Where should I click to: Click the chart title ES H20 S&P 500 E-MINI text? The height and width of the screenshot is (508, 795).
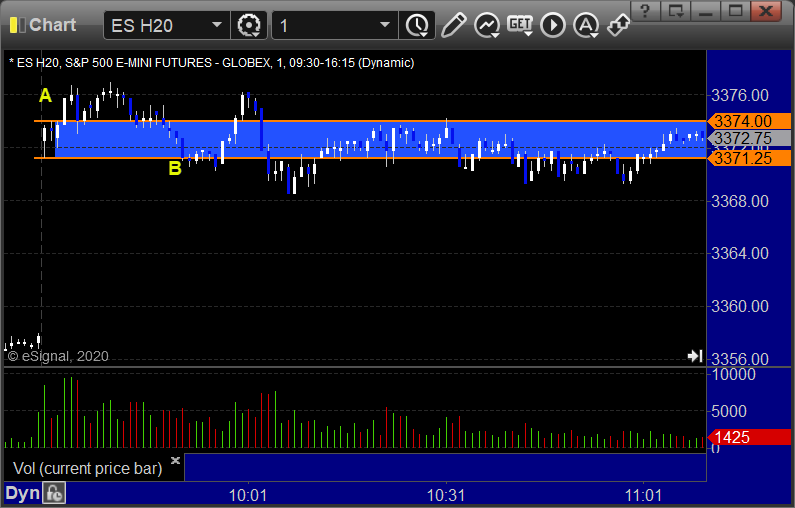[x=211, y=63]
